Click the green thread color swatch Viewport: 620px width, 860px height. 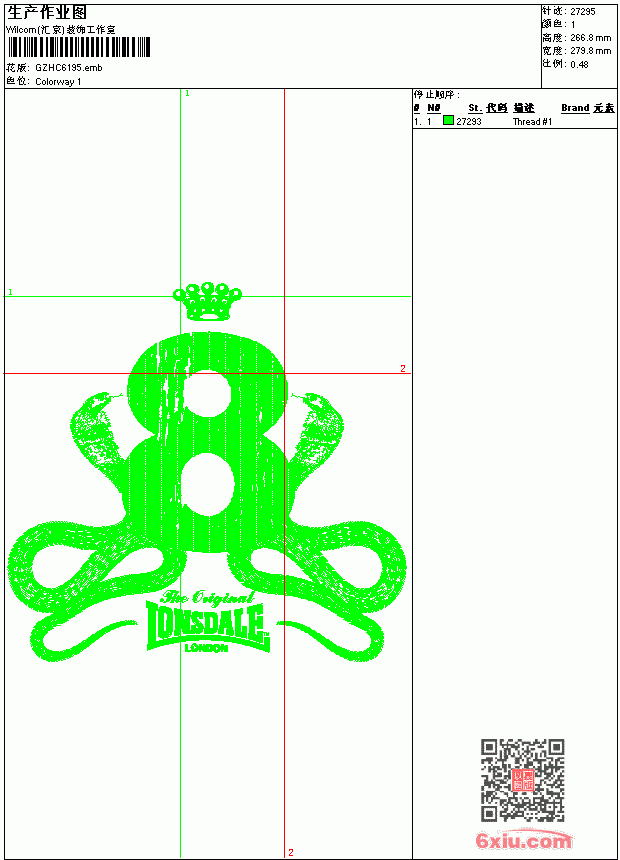448,121
